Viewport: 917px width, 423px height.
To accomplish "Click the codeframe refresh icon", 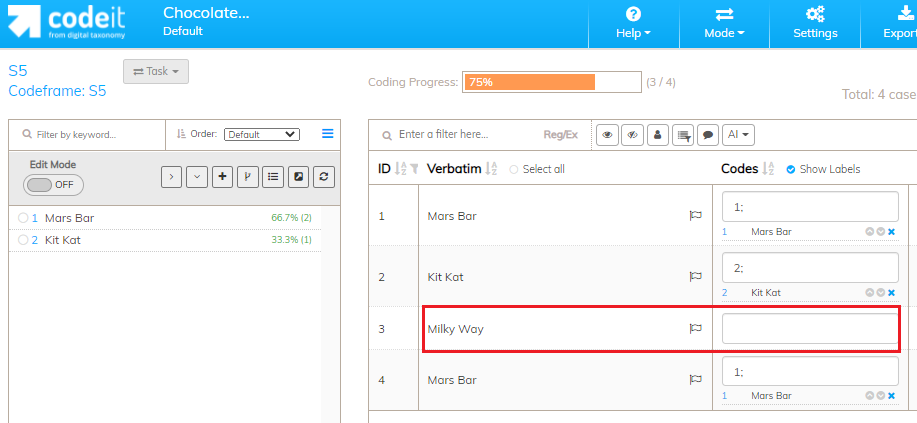I will coord(324,177).
